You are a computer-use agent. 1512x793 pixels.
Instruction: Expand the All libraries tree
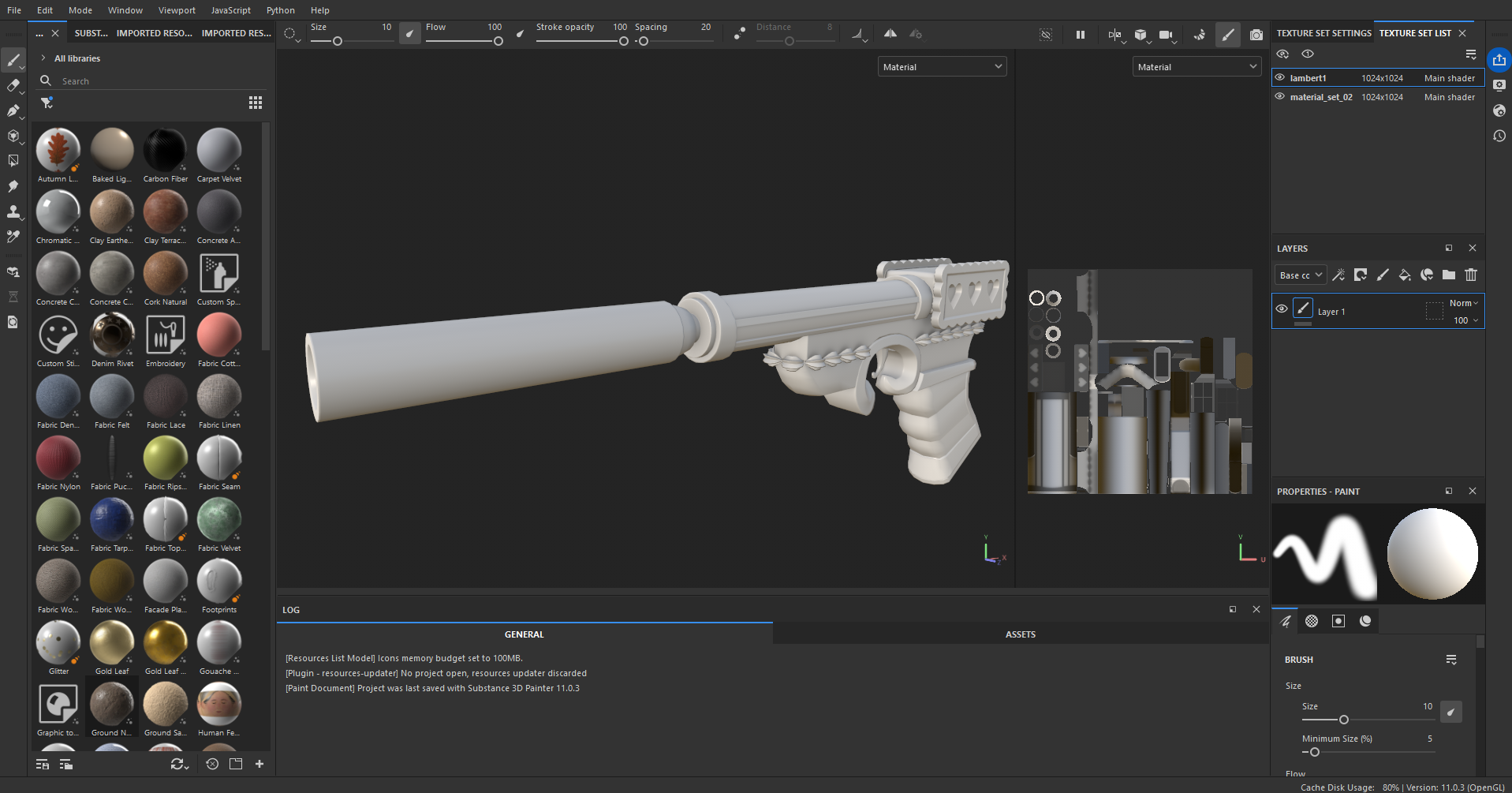(43, 58)
